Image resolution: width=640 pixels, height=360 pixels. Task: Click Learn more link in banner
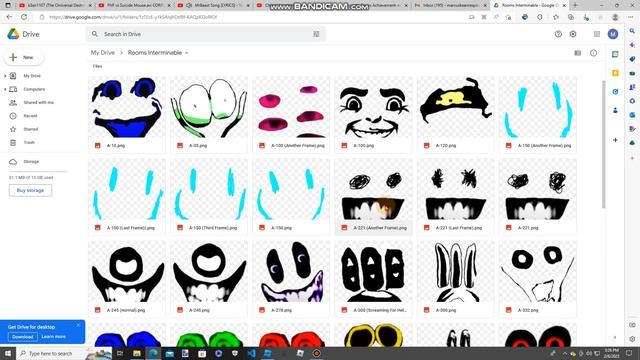pos(53,337)
